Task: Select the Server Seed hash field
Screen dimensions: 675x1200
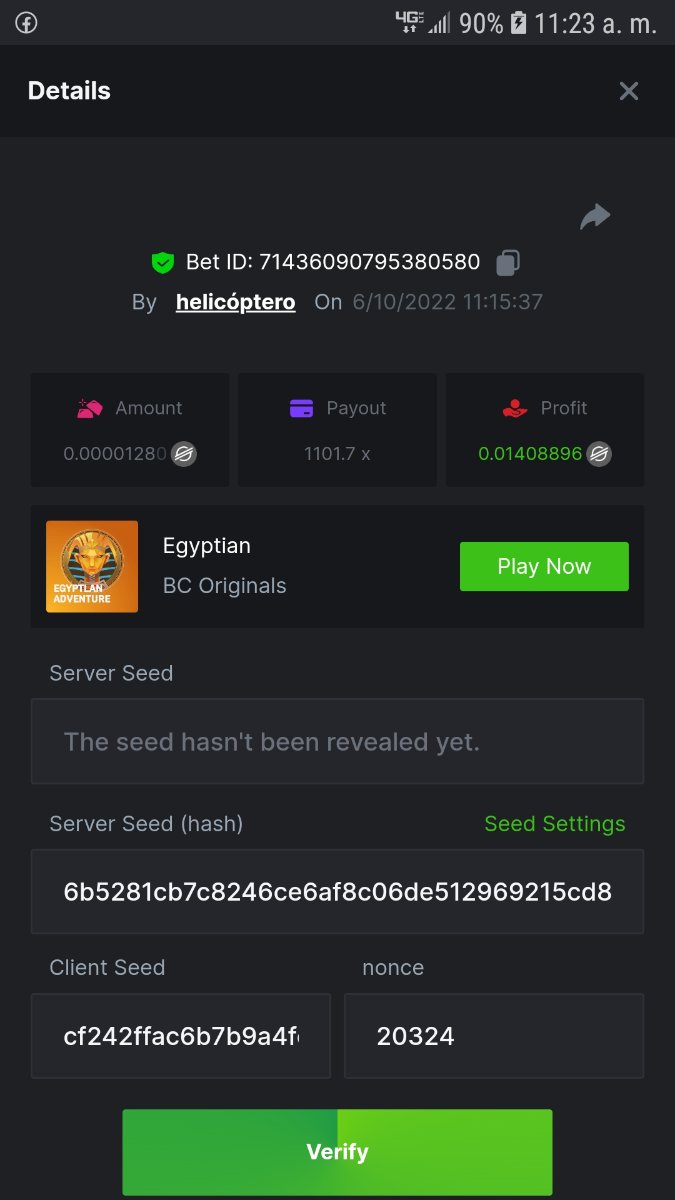Action: 337,892
